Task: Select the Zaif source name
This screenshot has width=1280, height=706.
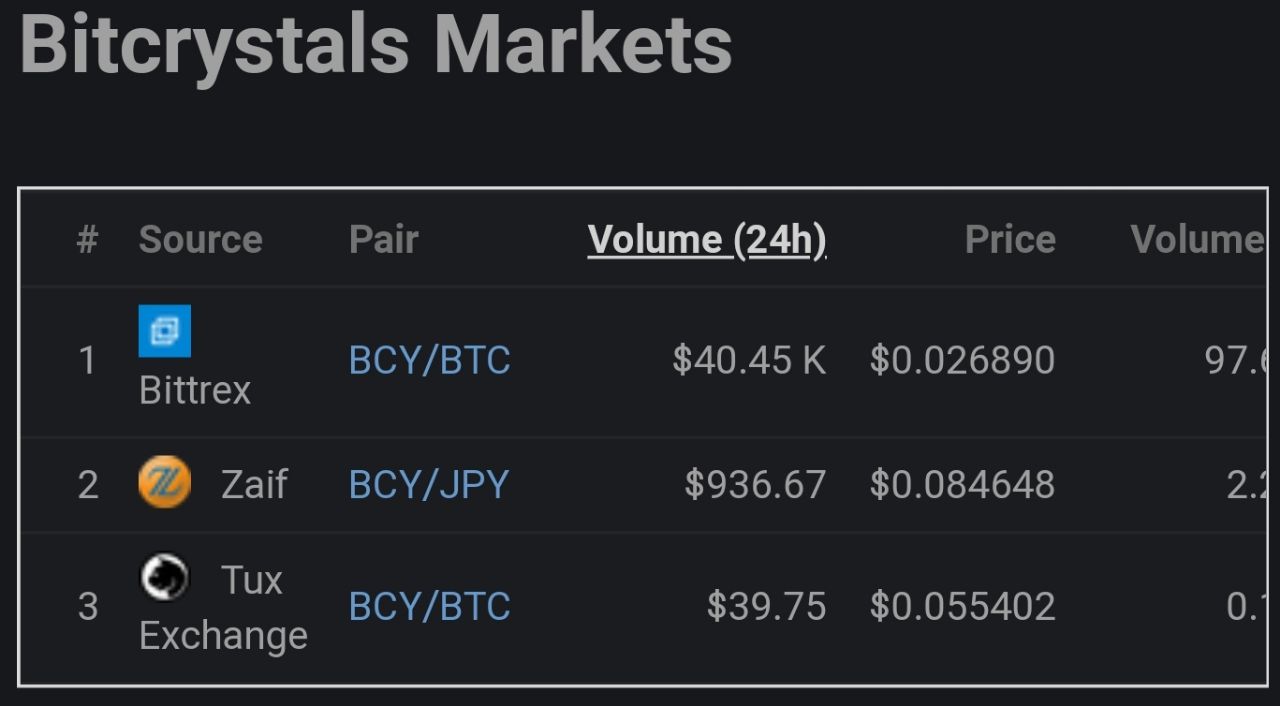Action: coord(254,485)
